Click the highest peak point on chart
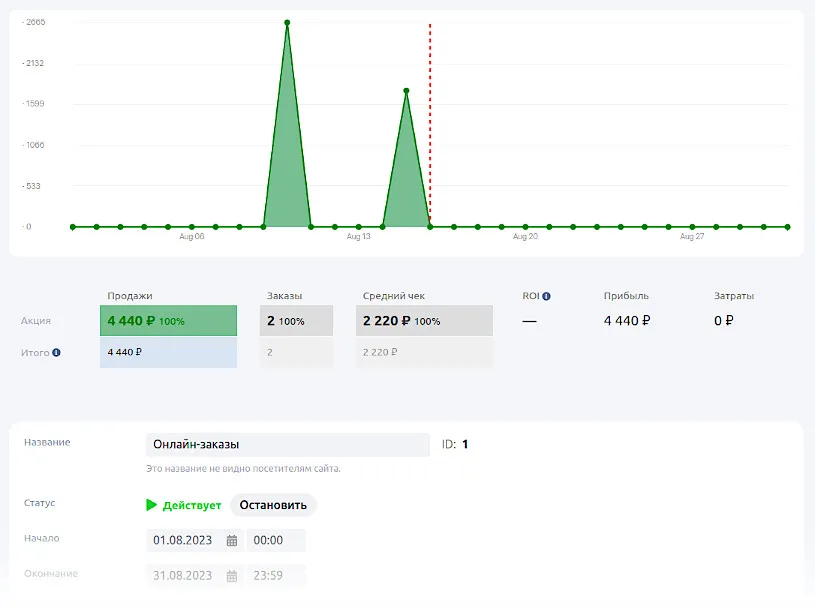This screenshot has height=615, width=815. click(x=287, y=22)
